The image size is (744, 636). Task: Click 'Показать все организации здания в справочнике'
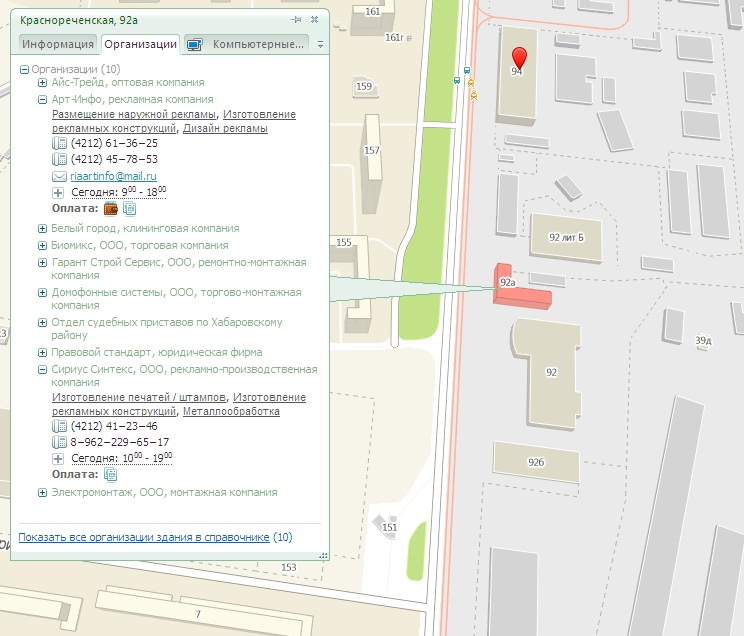pos(144,537)
